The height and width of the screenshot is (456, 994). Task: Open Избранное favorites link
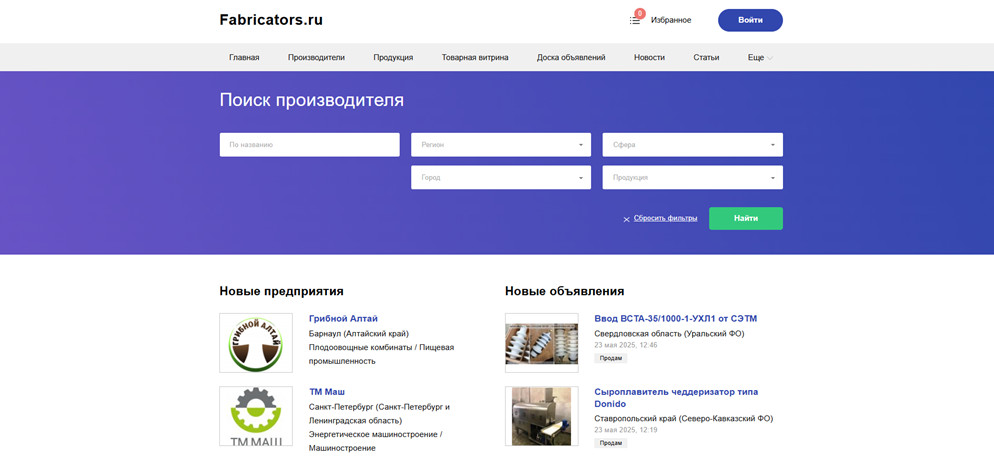(671, 20)
